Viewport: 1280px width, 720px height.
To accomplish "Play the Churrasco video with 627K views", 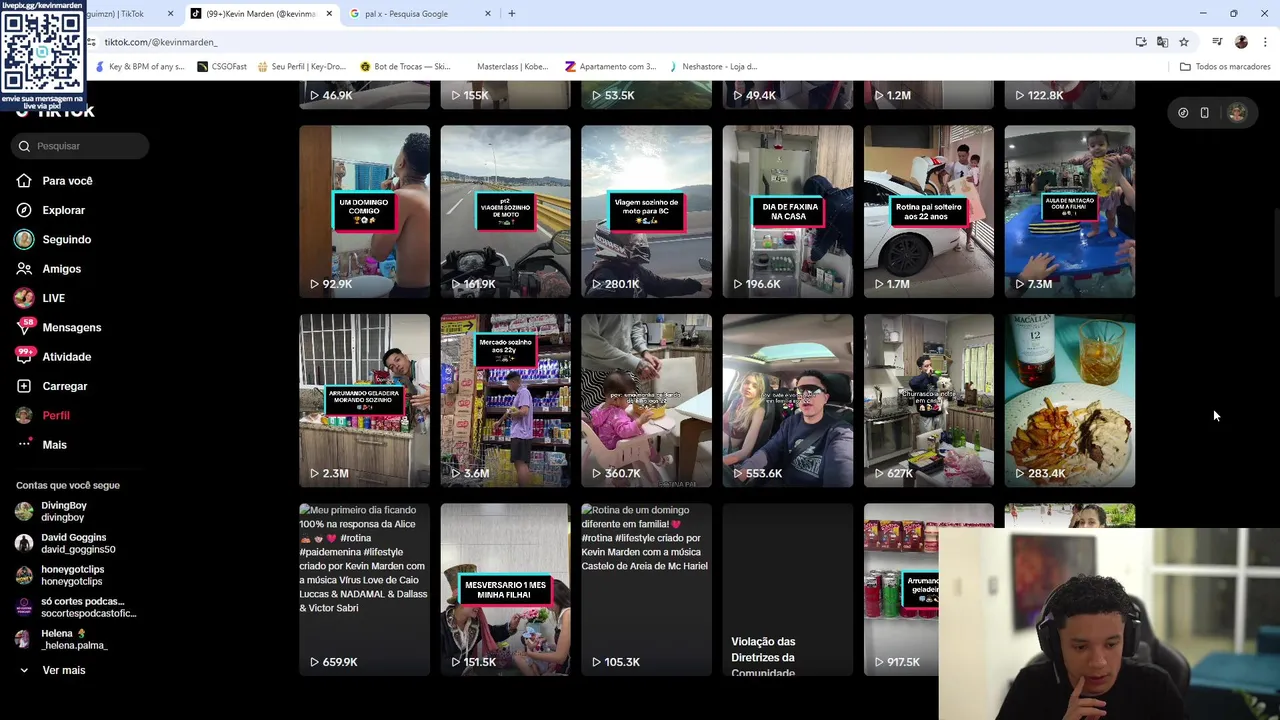I will [928, 400].
